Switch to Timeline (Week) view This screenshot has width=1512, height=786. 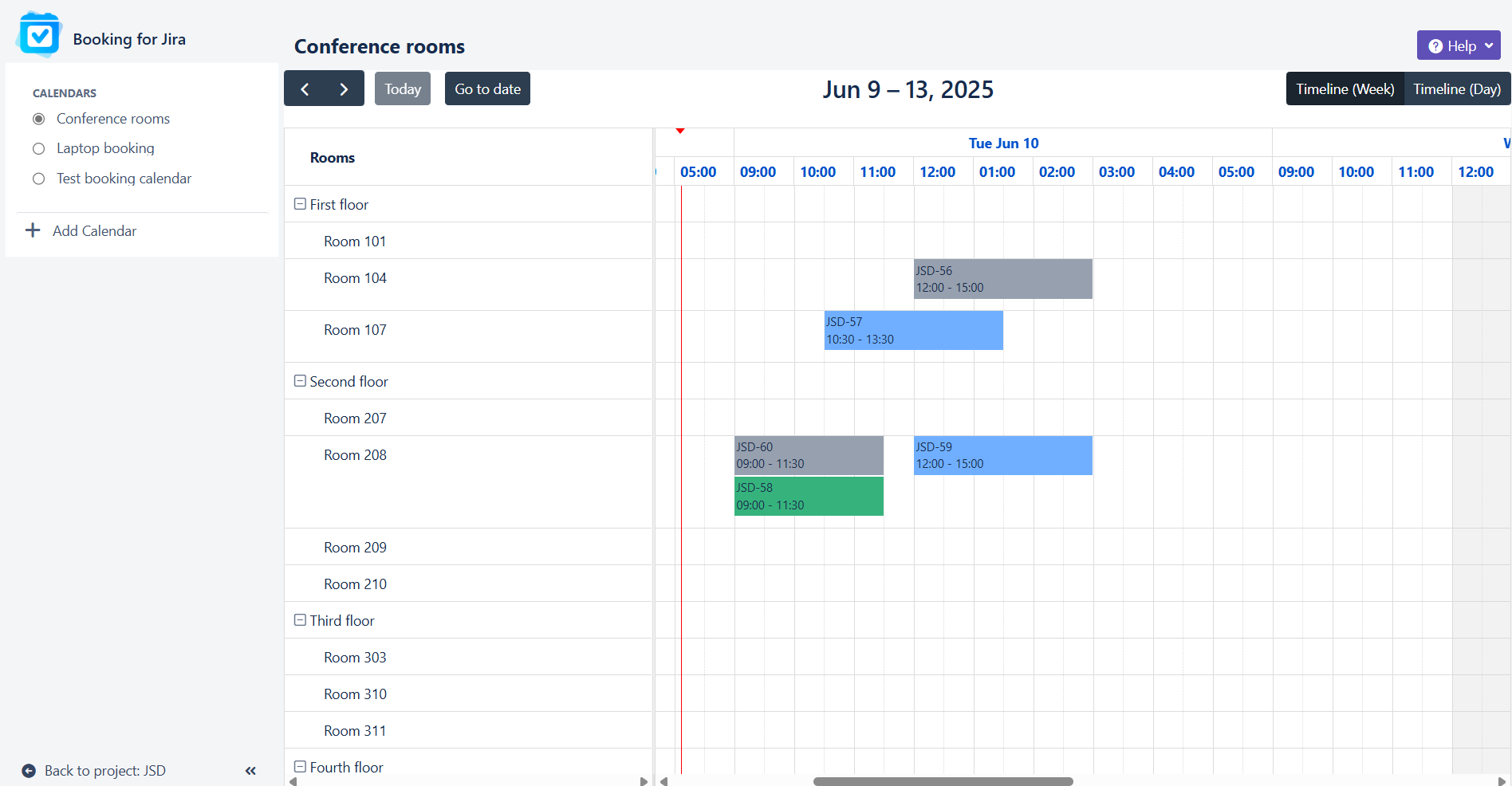1345,89
